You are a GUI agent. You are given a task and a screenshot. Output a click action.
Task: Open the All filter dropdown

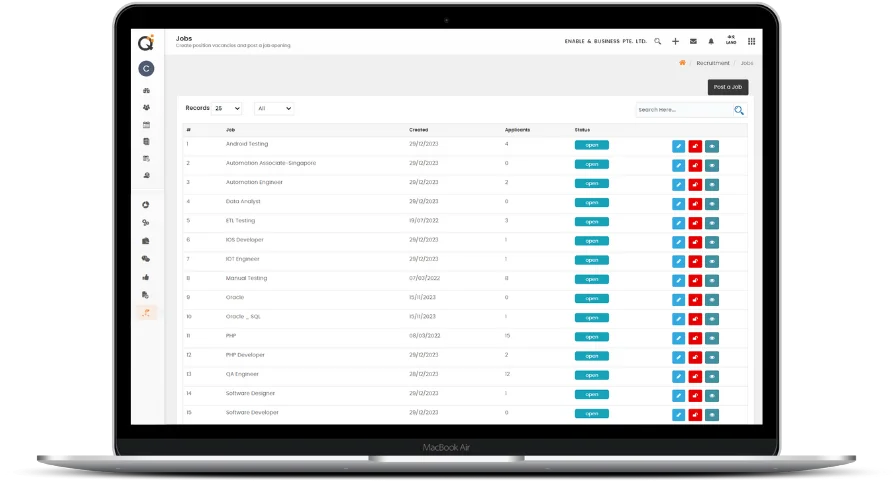coord(274,108)
